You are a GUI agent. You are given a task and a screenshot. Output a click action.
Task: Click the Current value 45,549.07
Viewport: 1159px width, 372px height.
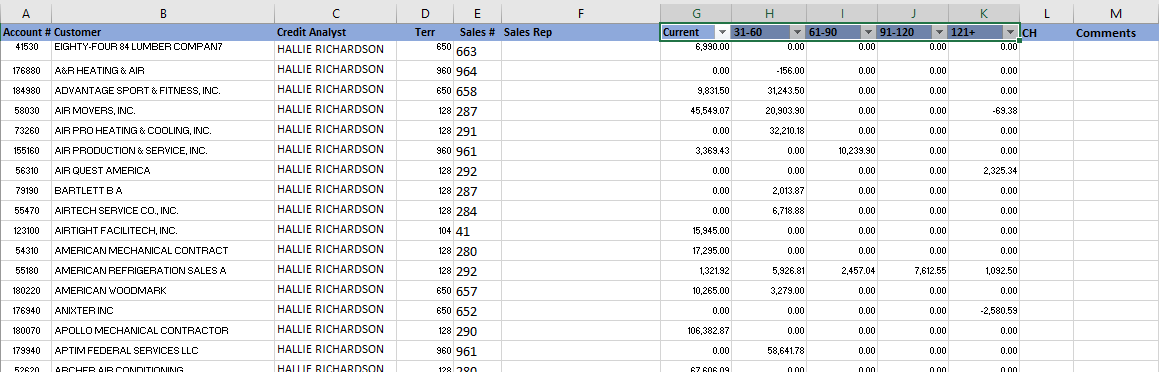click(x=696, y=111)
